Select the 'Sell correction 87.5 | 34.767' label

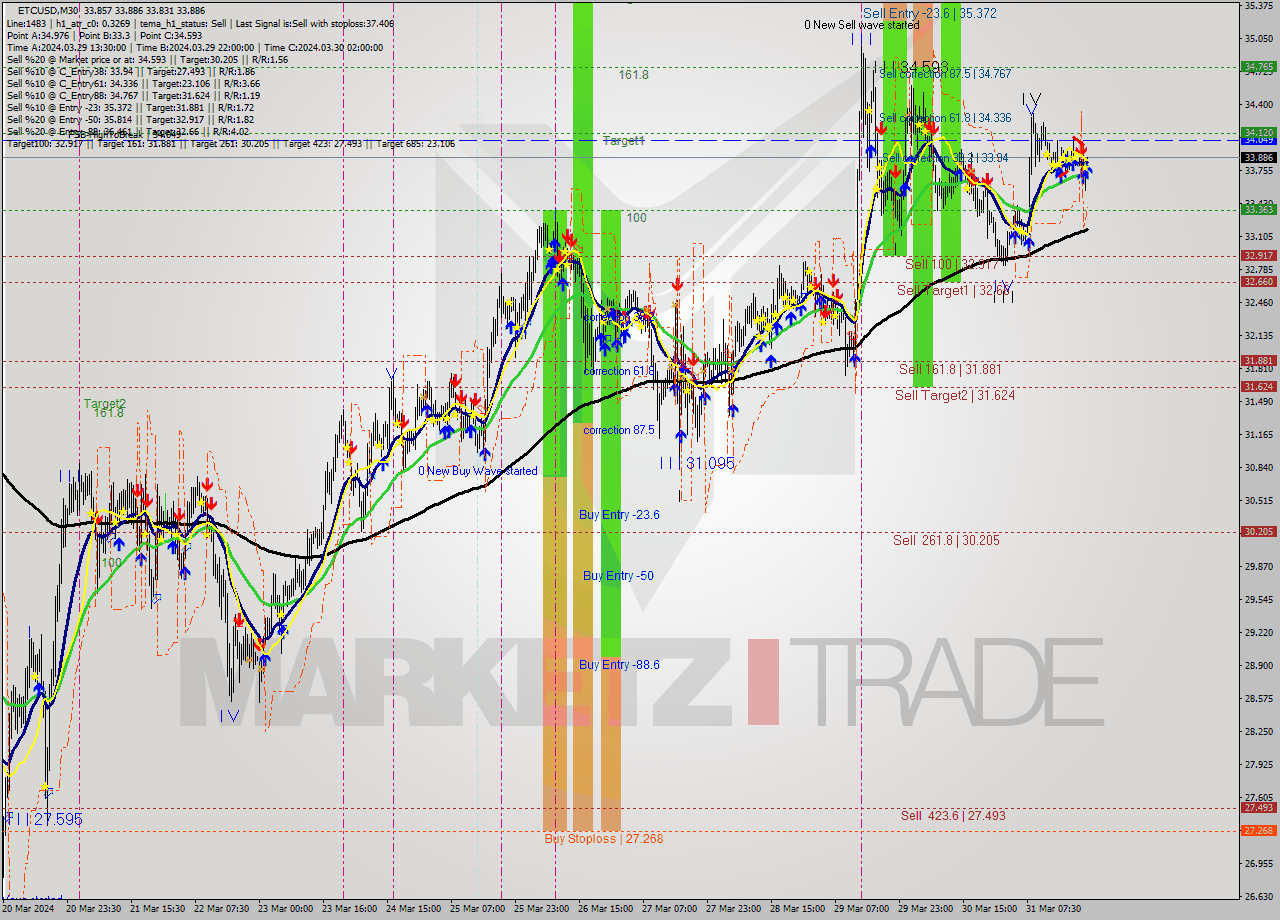point(945,74)
